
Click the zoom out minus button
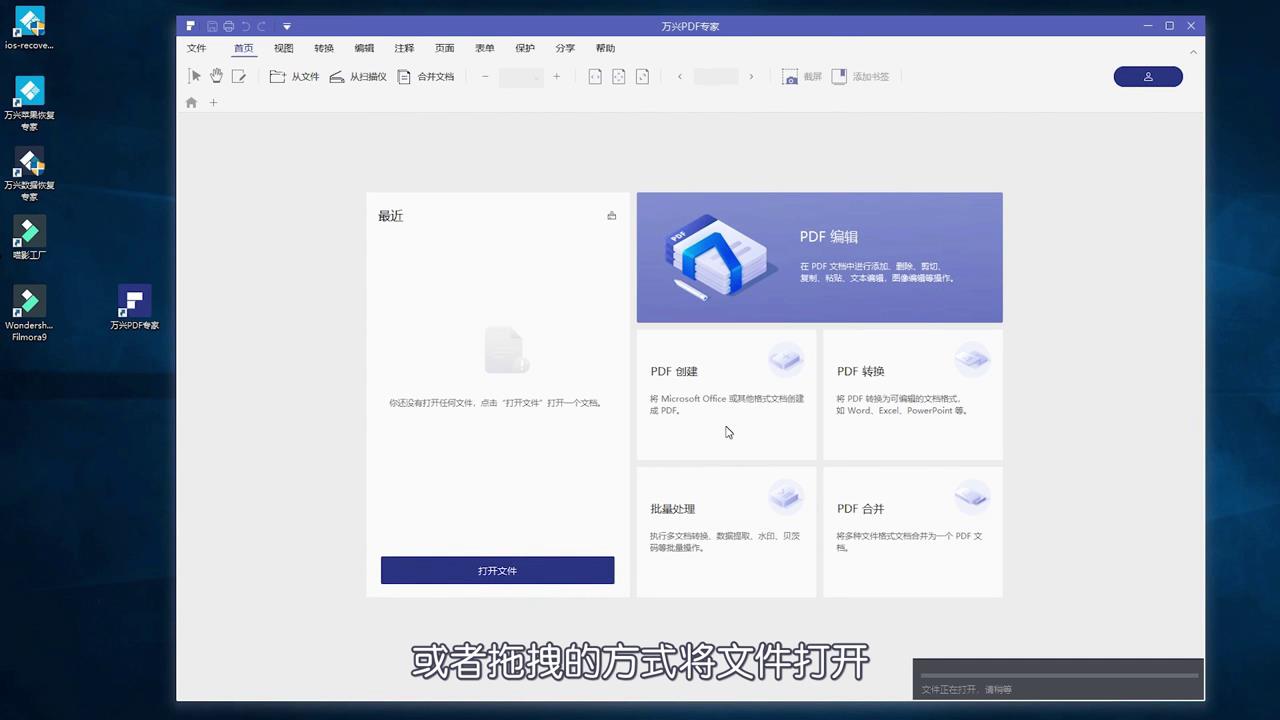485,76
